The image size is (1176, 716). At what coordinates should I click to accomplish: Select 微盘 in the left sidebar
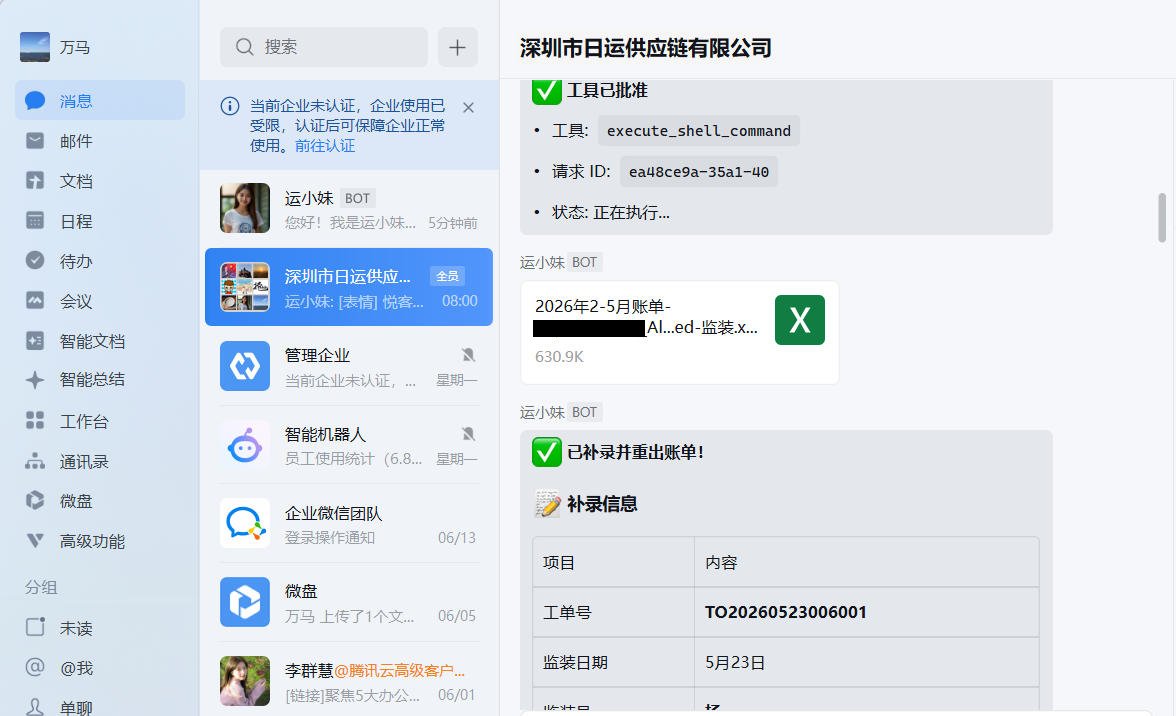click(x=76, y=501)
